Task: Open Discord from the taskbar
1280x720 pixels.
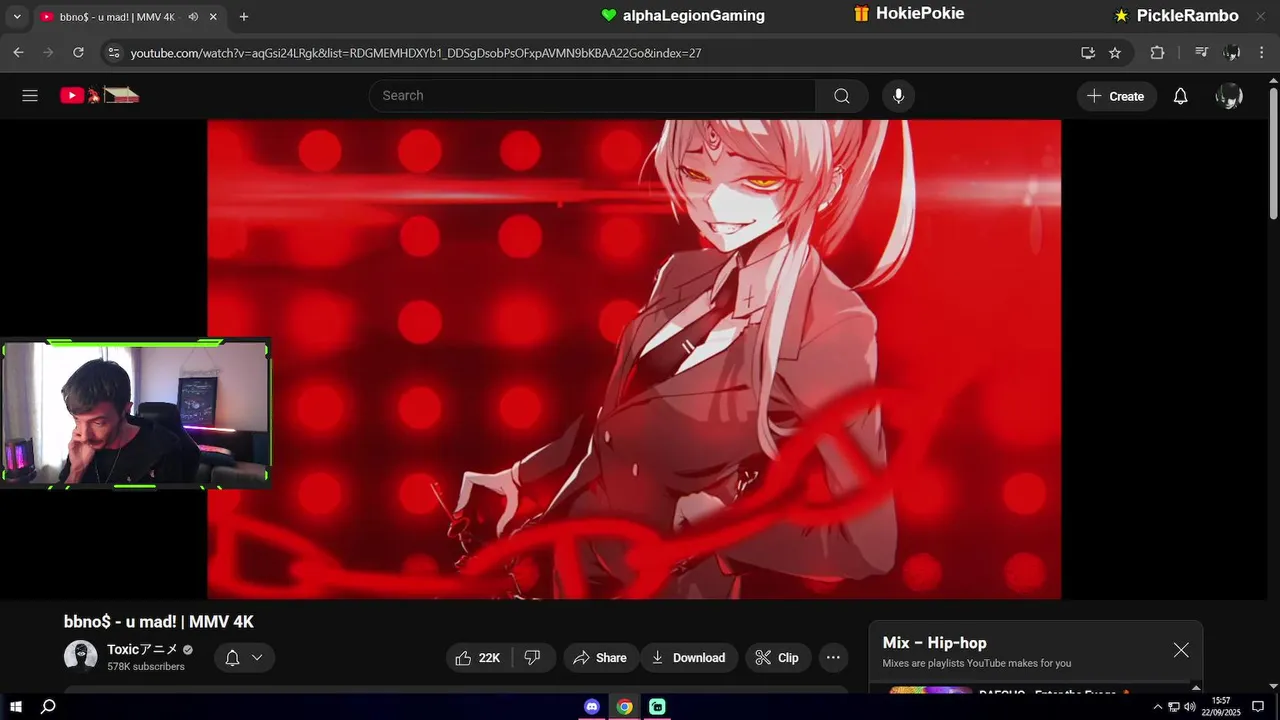Action: pos(592,706)
